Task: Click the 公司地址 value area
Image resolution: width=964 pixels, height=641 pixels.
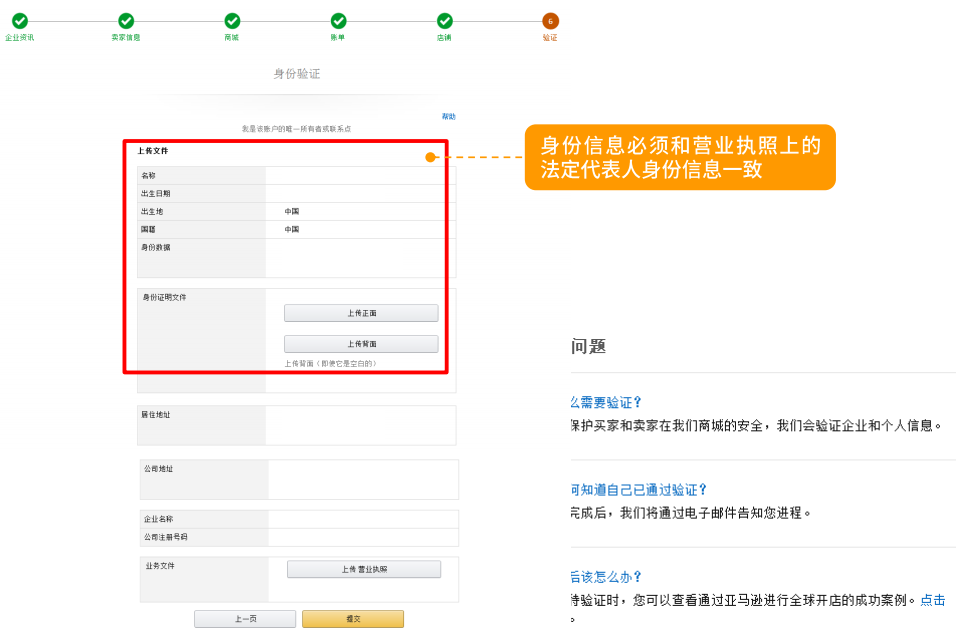Action: pos(363,479)
